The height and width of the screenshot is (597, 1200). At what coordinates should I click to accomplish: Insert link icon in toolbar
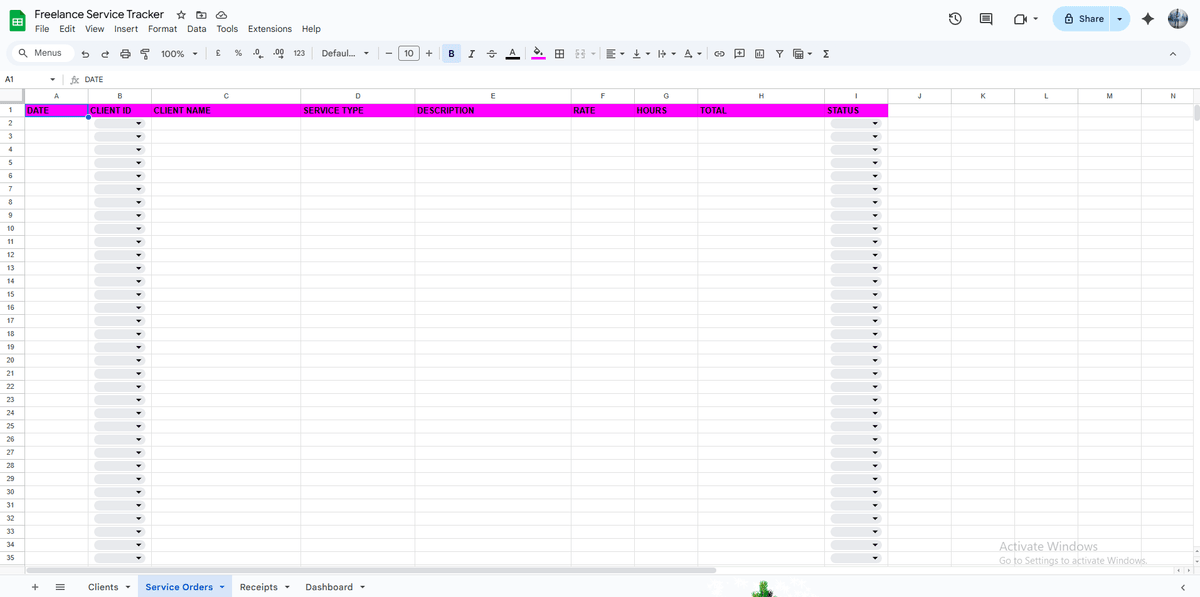click(719, 54)
